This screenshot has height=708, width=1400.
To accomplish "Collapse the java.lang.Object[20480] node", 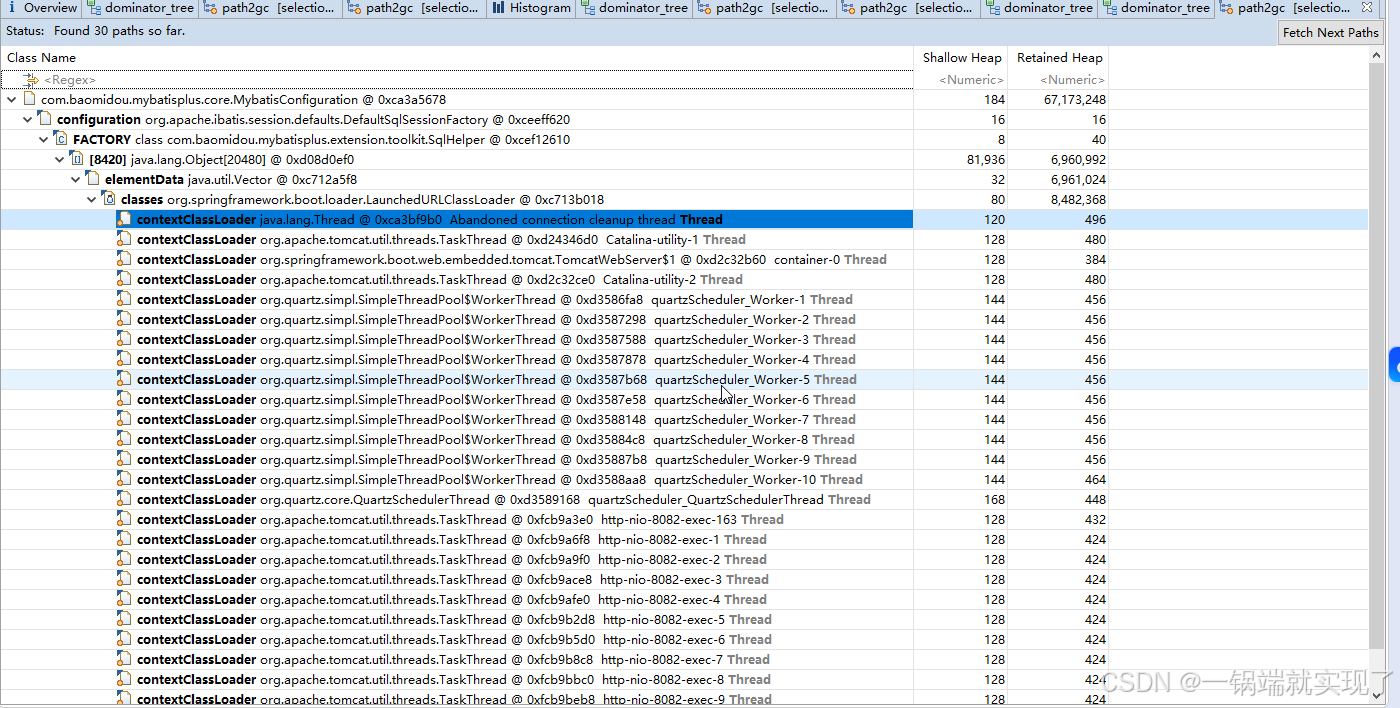I will pyautogui.click(x=59, y=159).
